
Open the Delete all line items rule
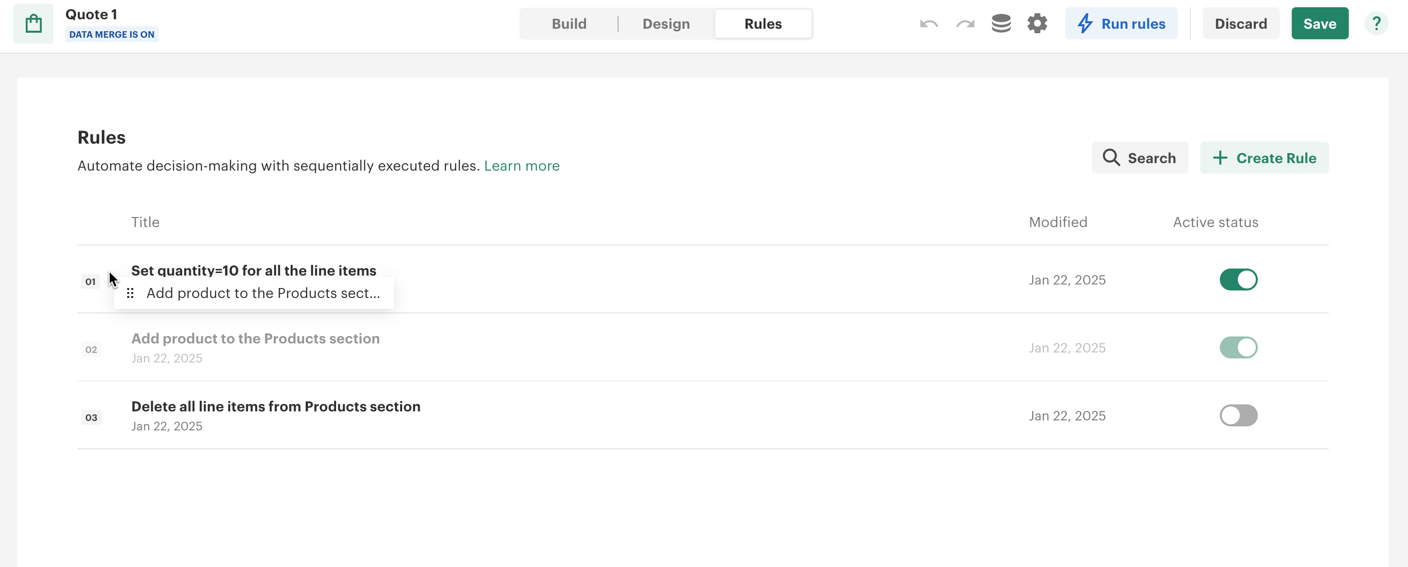click(276, 407)
